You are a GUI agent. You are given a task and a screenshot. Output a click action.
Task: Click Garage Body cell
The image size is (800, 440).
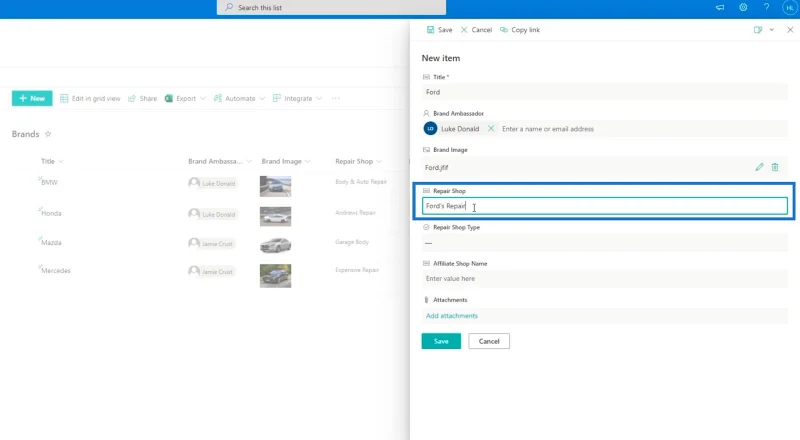pos(352,242)
